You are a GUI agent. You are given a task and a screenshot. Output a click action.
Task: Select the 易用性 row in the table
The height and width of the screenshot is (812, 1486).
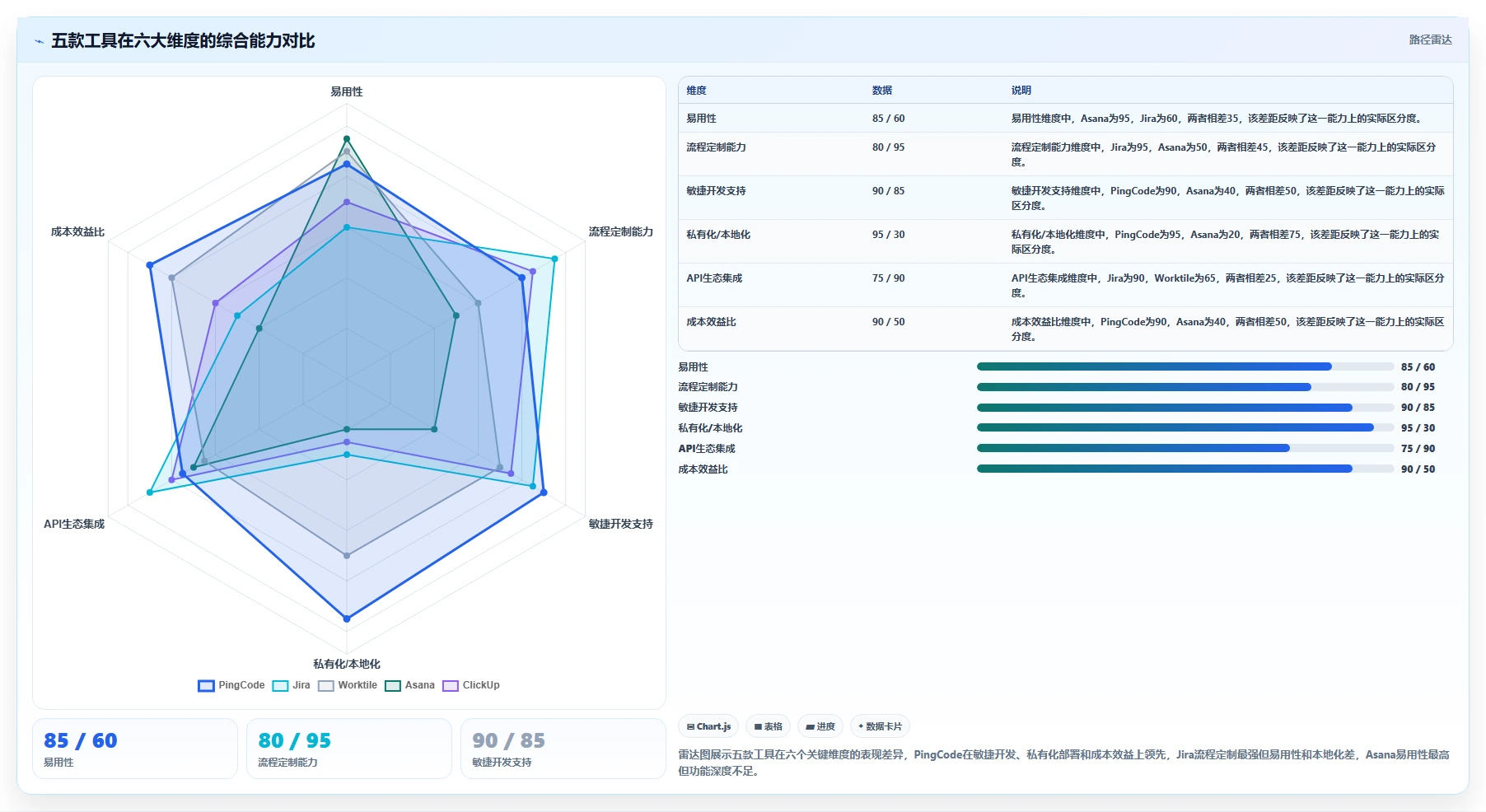[x=1065, y=119]
